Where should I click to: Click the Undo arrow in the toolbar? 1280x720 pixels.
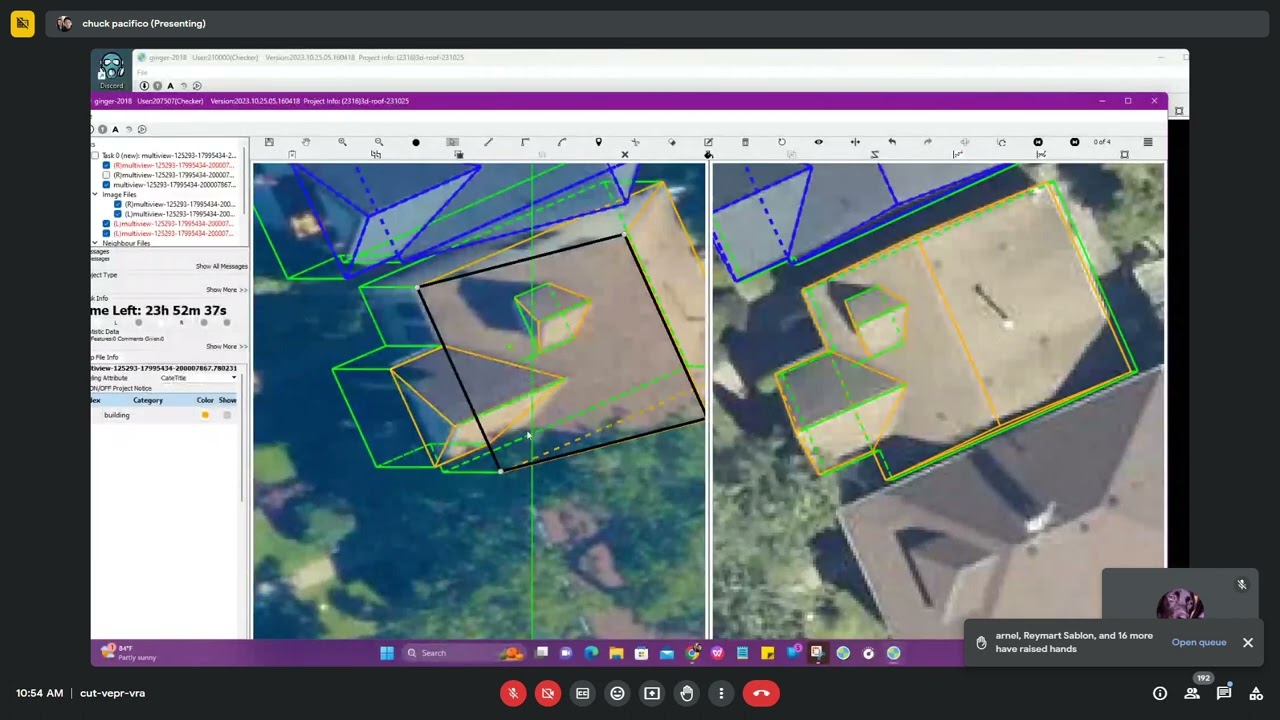point(892,142)
